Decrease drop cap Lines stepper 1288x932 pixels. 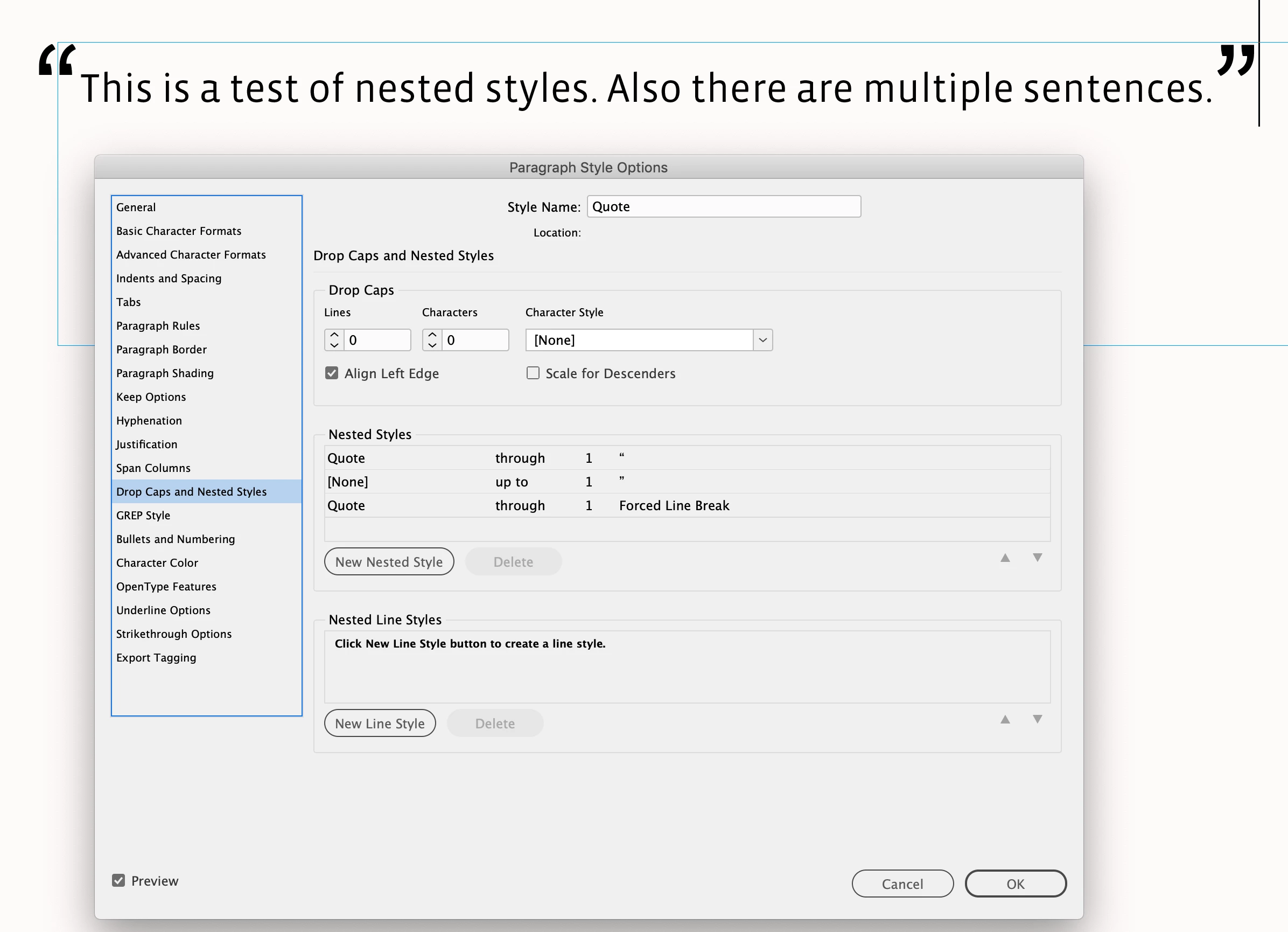pyautogui.click(x=334, y=345)
